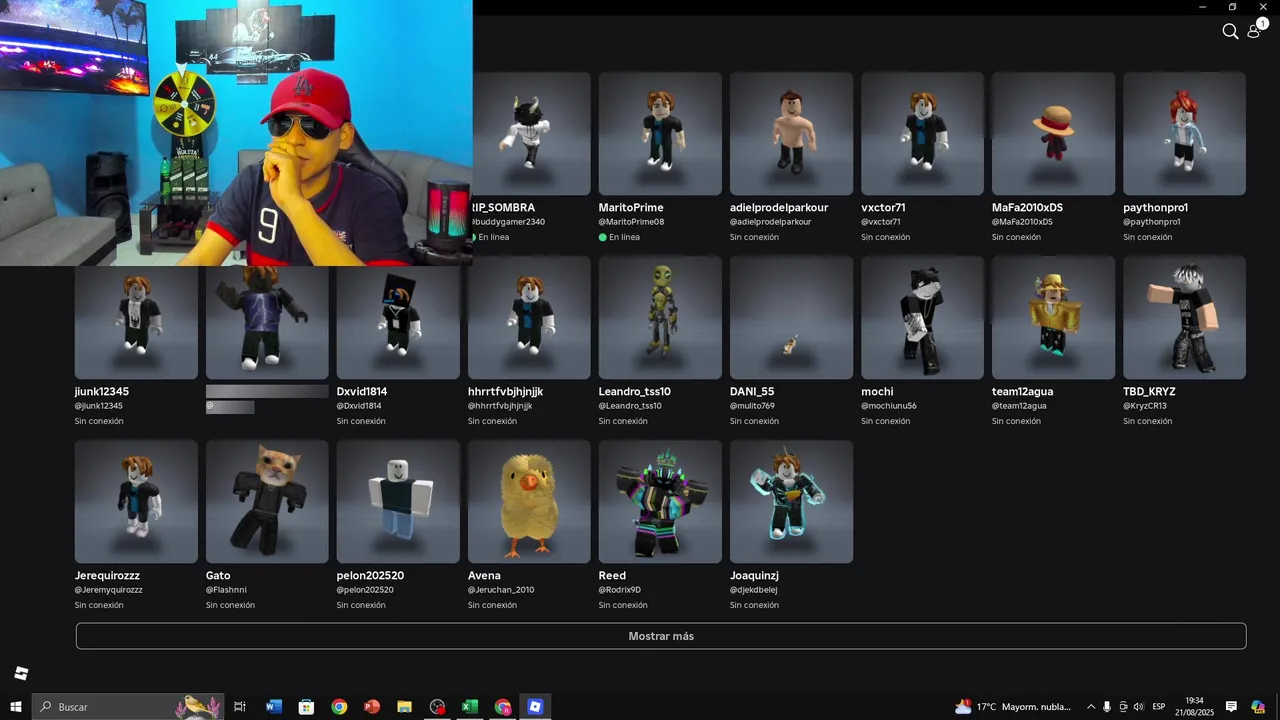Image resolution: width=1280 pixels, height=720 pixels.
Task: Open Avena's yellow chick avatar
Action: (x=529, y=501)
